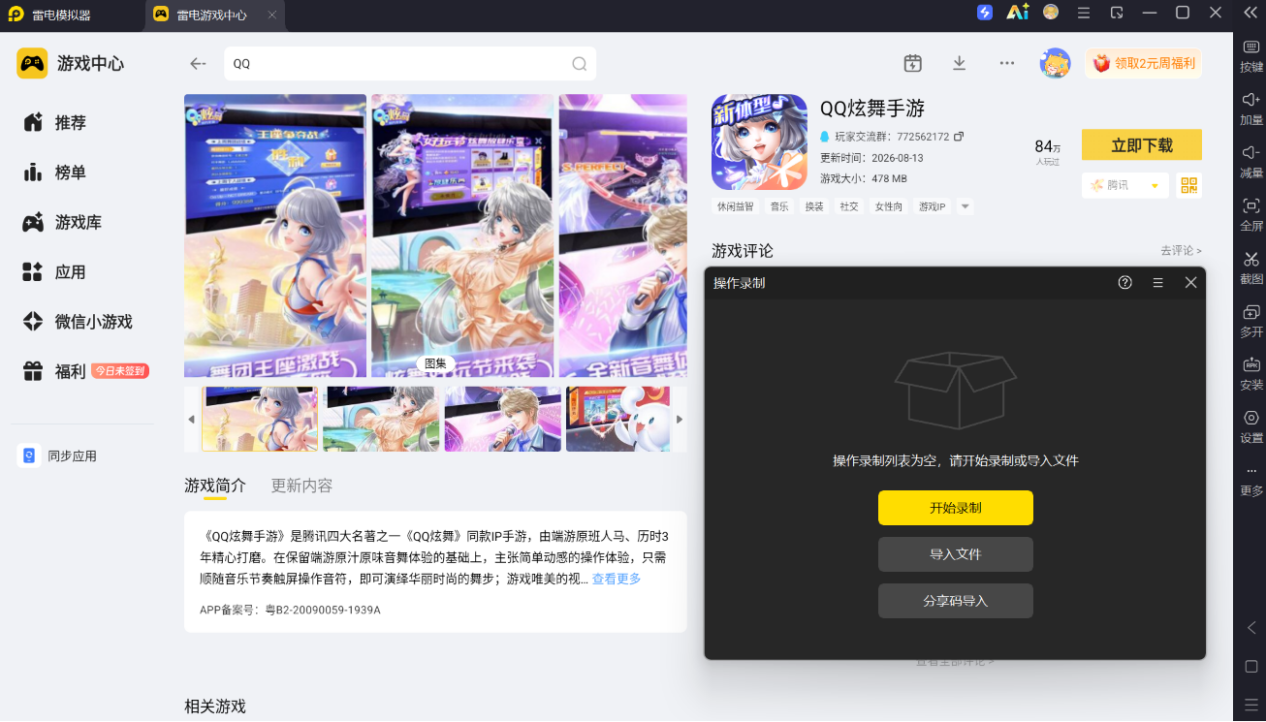Click the 领取2元周福利 banner
Screen dimensions: 1266x722
1144,63
